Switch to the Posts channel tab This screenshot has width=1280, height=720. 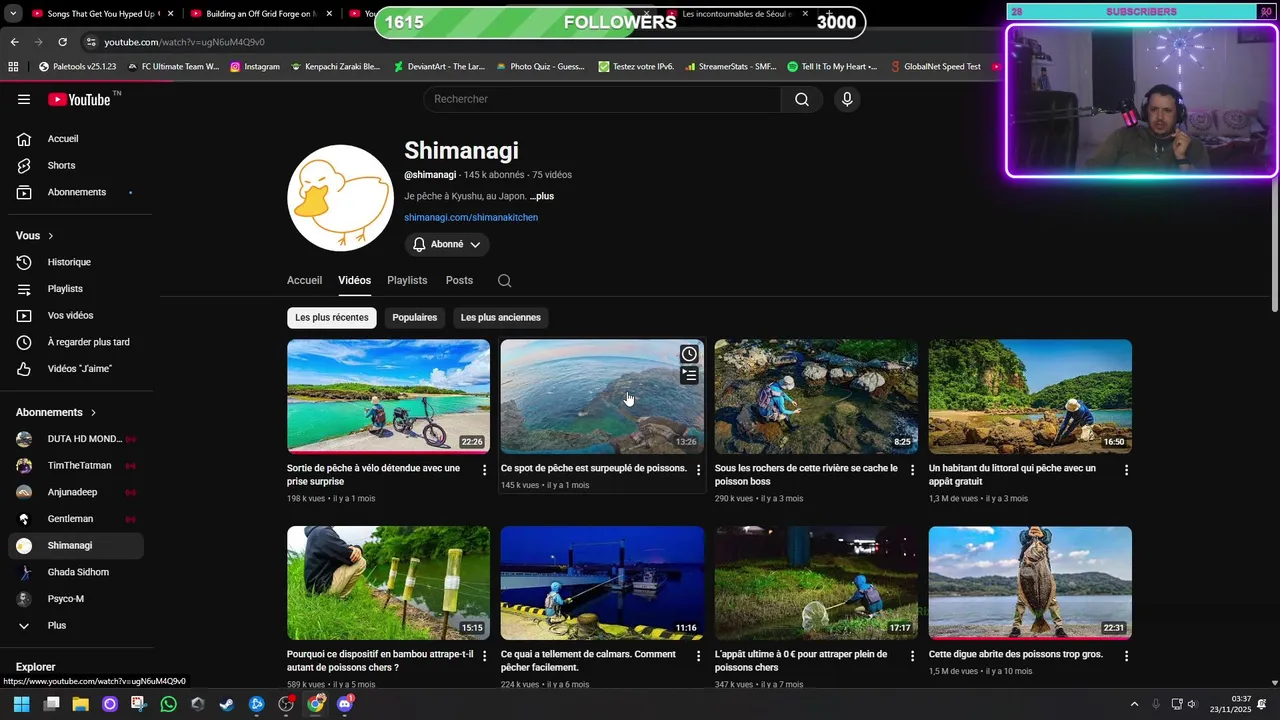[459, 281]
